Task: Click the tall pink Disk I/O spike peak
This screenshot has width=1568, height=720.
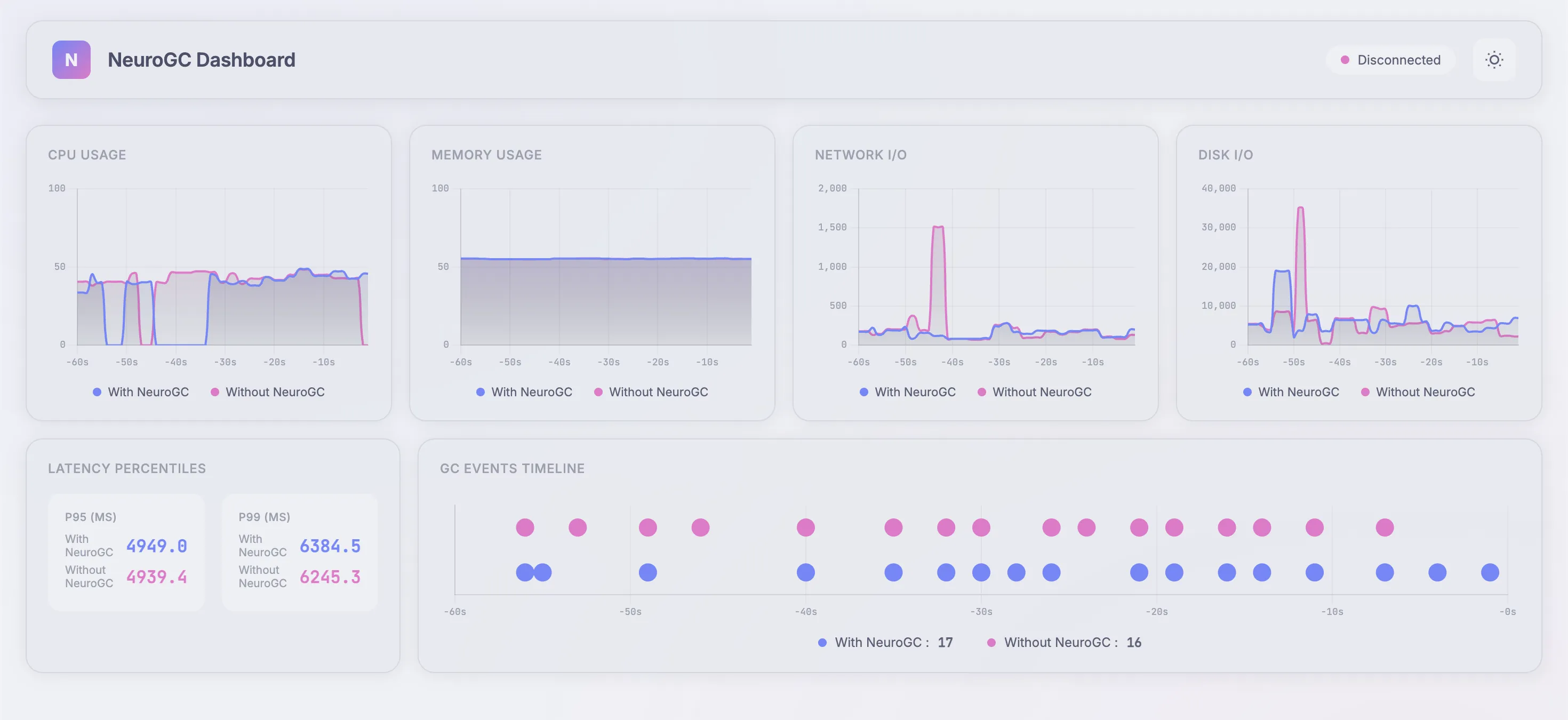Action: pos(1300,209)
